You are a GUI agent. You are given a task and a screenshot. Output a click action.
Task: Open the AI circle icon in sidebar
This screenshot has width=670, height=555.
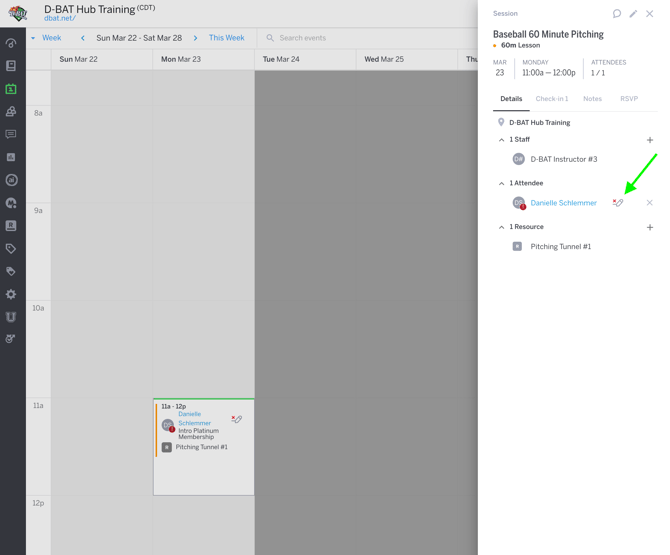click(11, 180)
